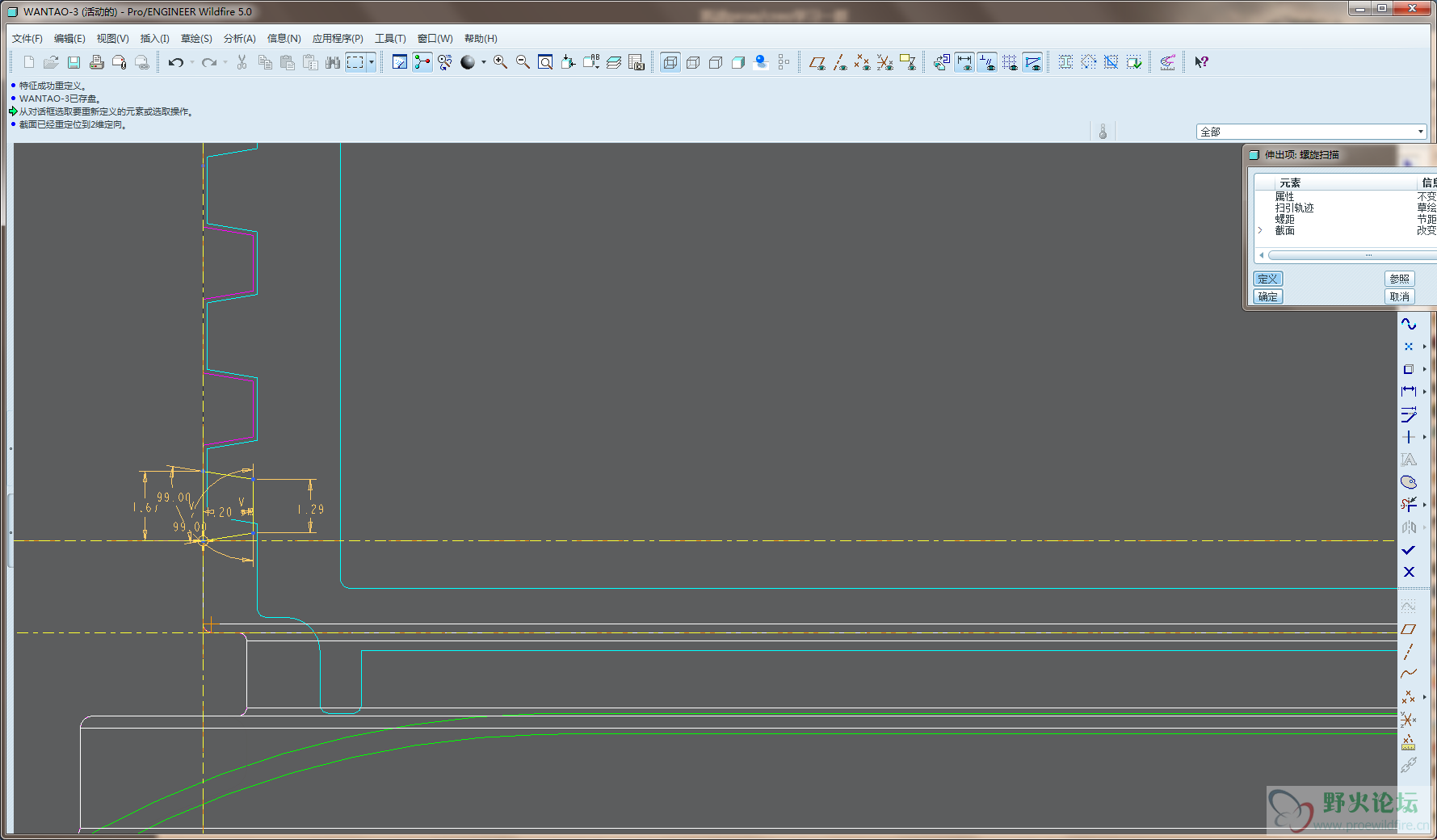The height and width of the screenshot is (840, 1437).
Task: Expand the use-edge tool flyout arrow
Action: click(x=1424, y=369)
